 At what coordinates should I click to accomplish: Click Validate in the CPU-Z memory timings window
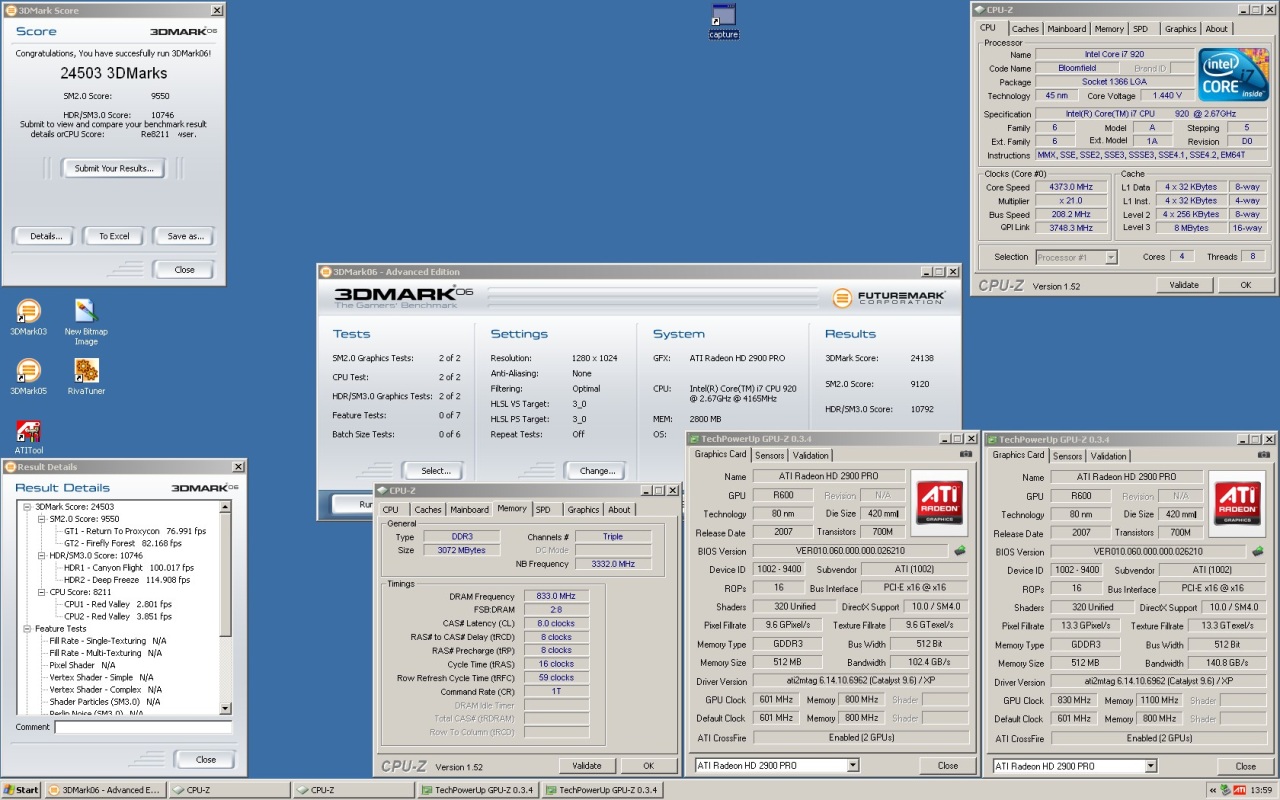[x=587, y=766]
